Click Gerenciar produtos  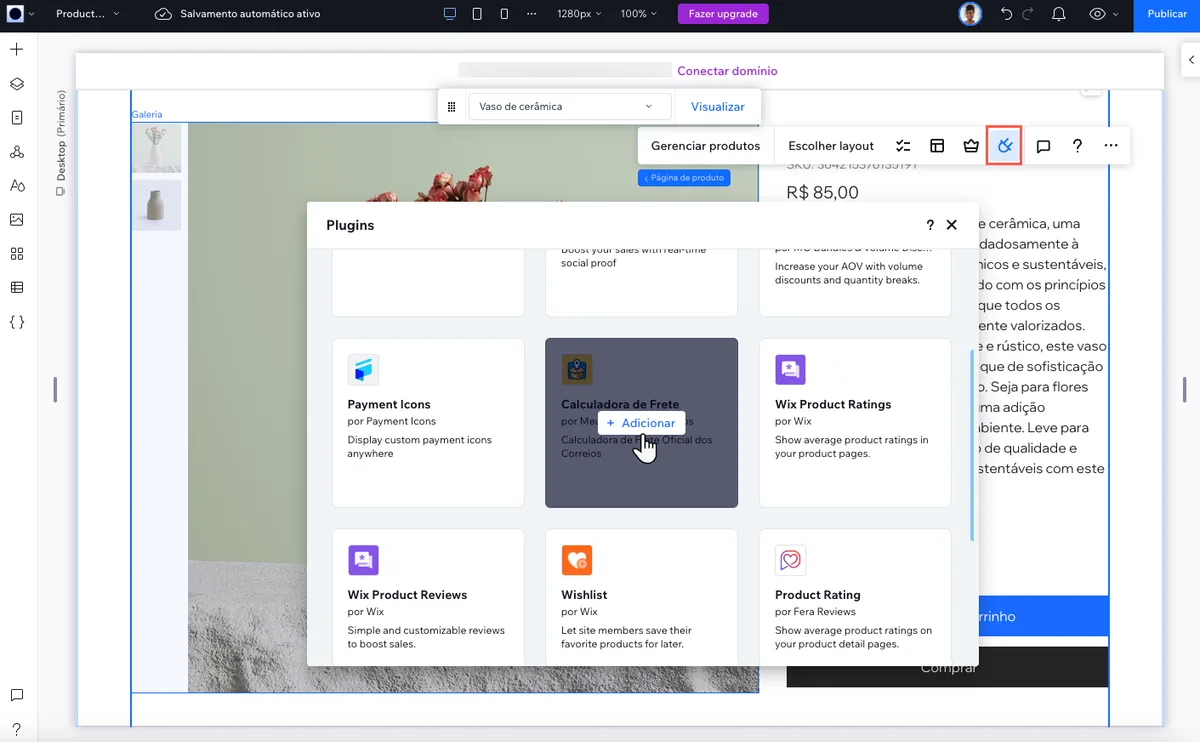[x=706, y=146]
